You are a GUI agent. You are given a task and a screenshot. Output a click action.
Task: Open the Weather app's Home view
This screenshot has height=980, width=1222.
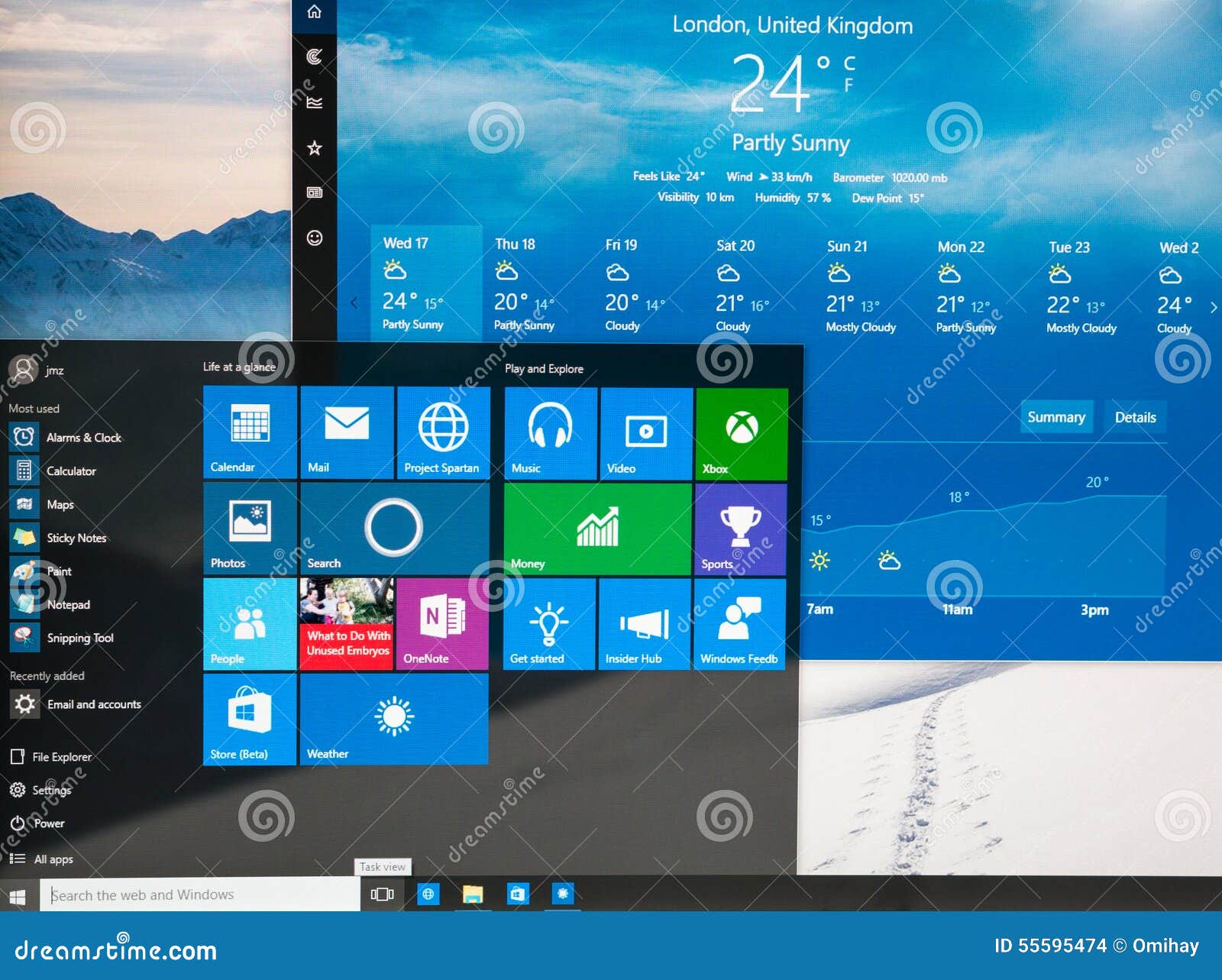tap(314, 13)
